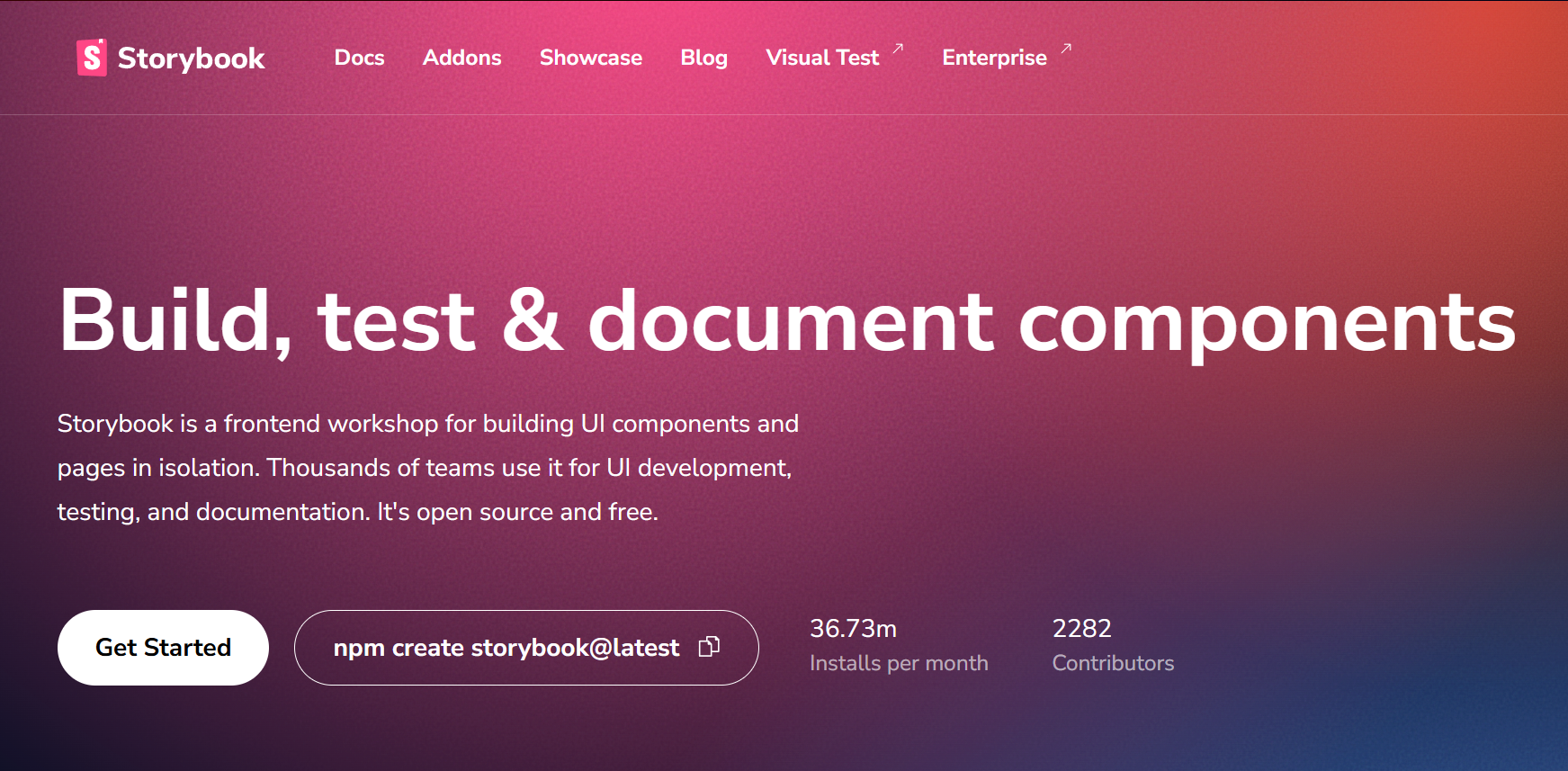Viewport: 1568px width, 771px height.
Task: Click the line starting 'Storybook is a frontend workshop'
Action: (427, 424)
